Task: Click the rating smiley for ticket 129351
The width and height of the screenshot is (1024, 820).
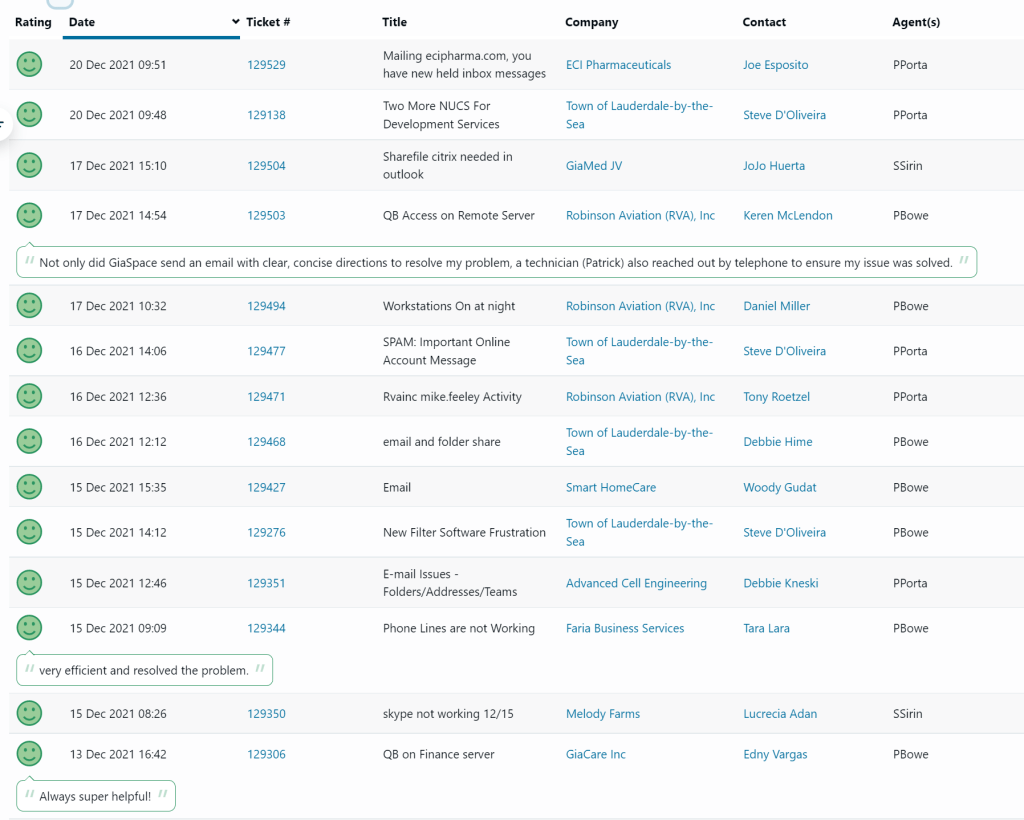Action: (29, 583)
